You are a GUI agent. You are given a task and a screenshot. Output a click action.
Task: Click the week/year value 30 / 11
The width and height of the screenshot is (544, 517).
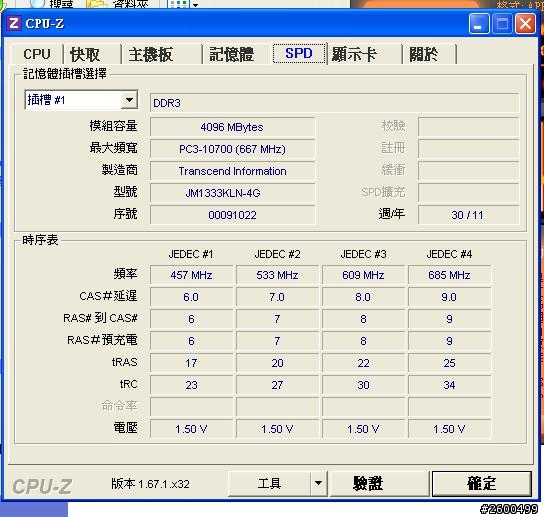coord(468,215)
